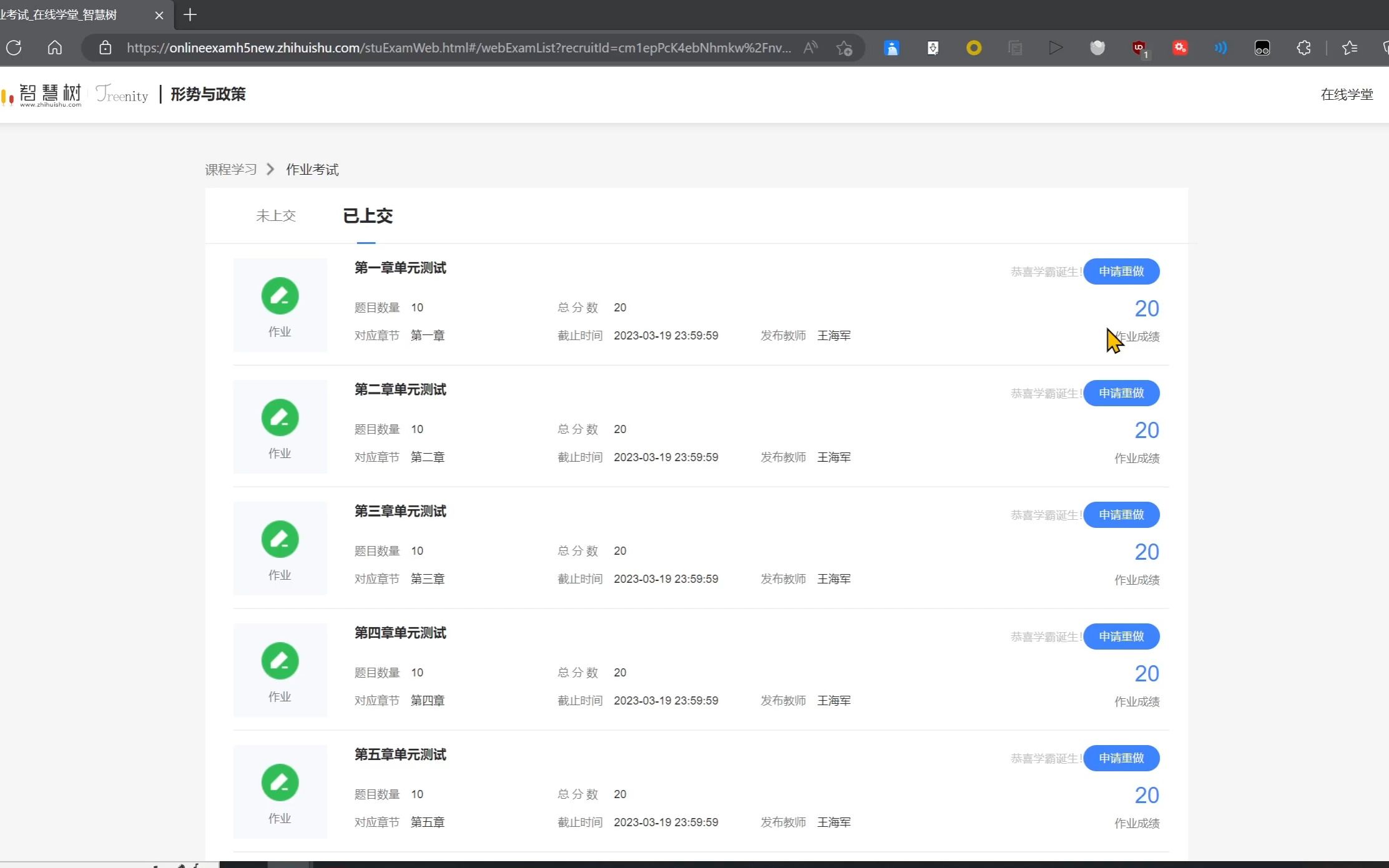Click 申请重做 for 第三章单元测试
The height and width of the screenshot is (868, 1389).
click(x=1121, y=515)
